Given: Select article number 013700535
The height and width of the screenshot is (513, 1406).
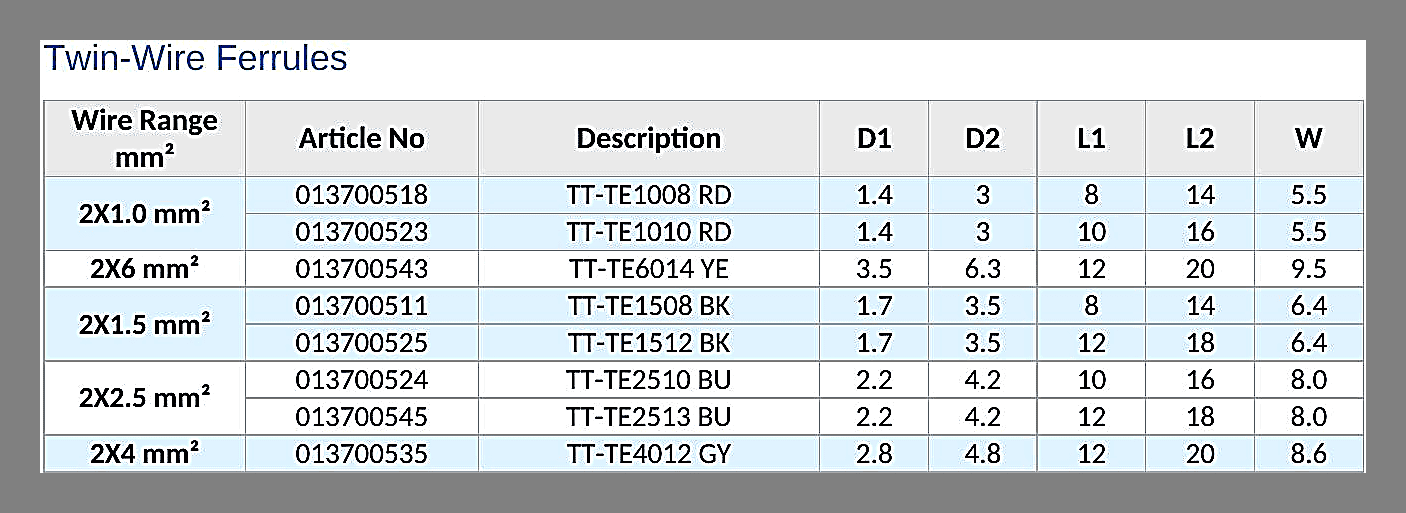Looking at the screenshot, I should click(361, 454).
